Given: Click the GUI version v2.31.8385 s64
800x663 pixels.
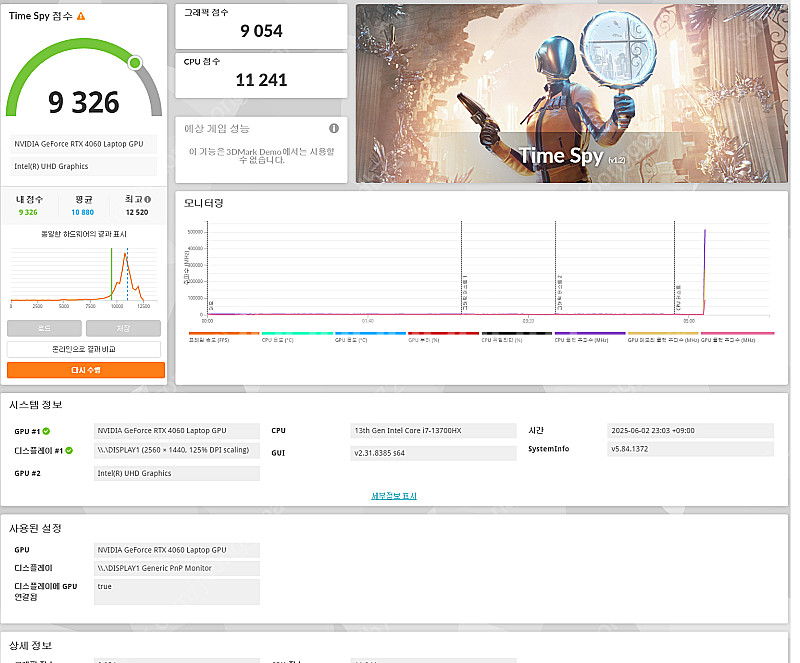Looking at the screenshot, I should pos(433,453).
